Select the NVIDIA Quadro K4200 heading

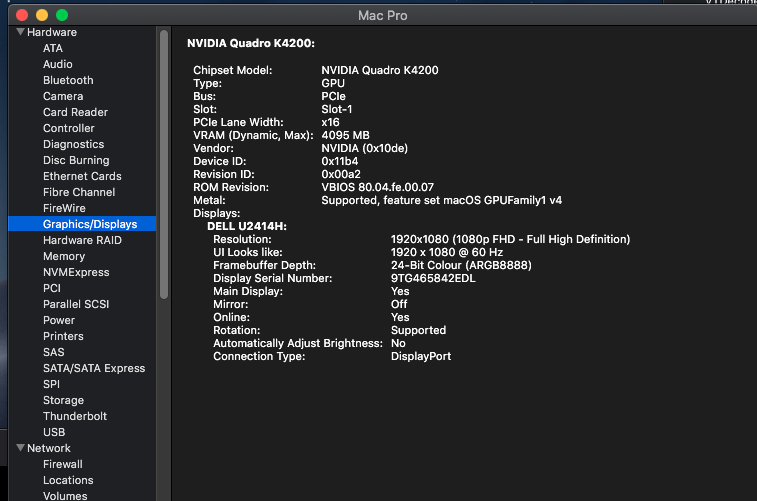(251, 43)
